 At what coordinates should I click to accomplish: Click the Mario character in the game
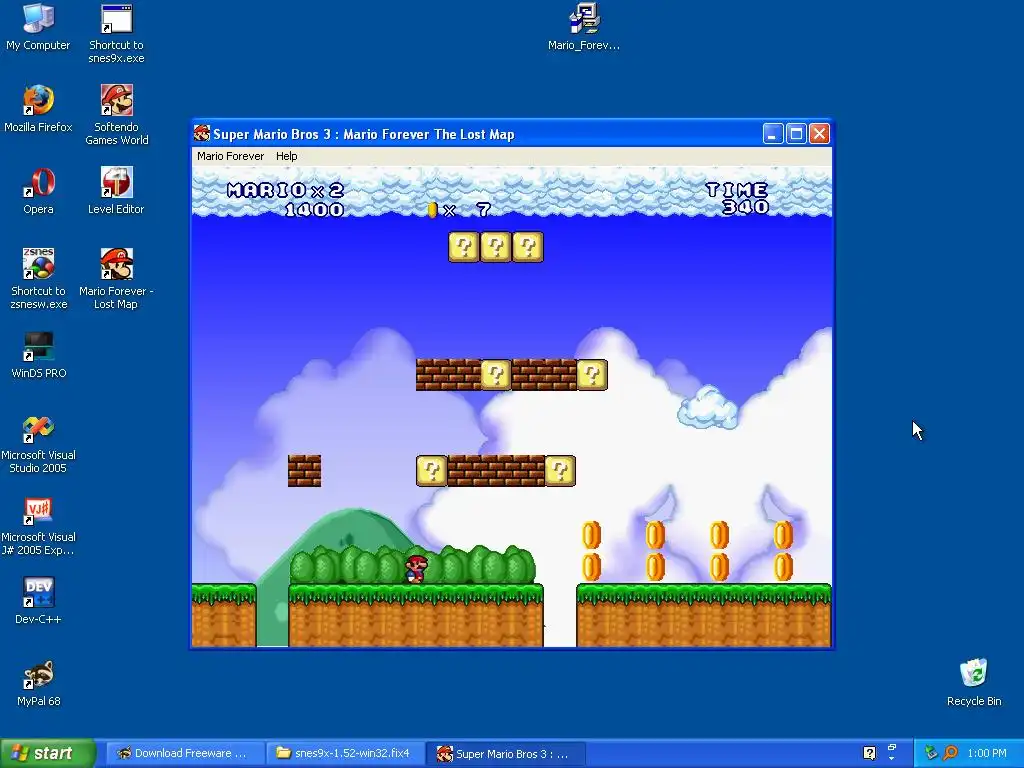(x=416, y=569)
